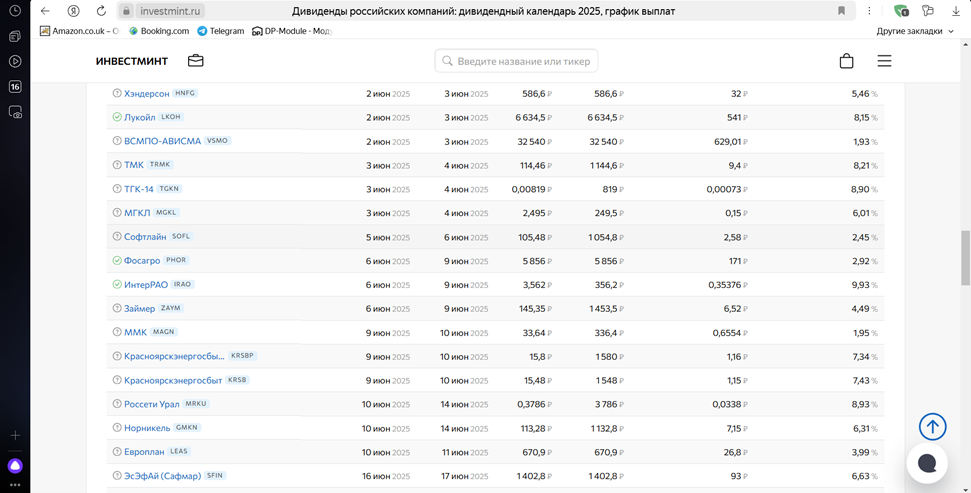Open sidebar more options dots
Viewport: 971px width, 493px height.
point(15,485)
